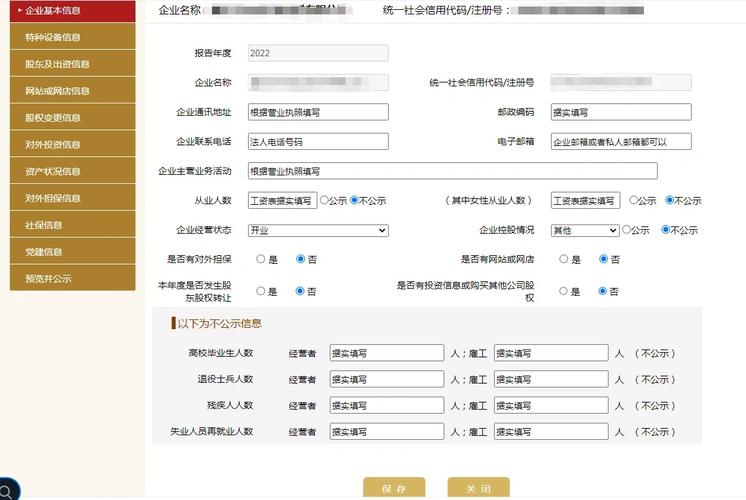This screenshot has width=746, height=500.
Task: Go to 股东及出资信息 section
Action: click(72, 64)
